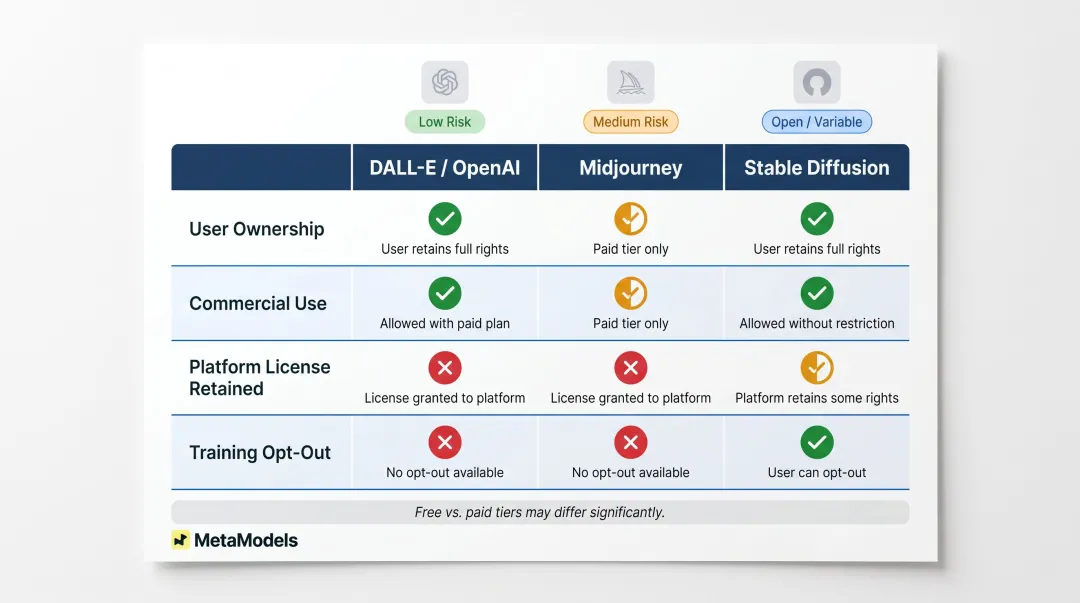
Task: Click the 'User can opt-out' text
Action: 817,472
